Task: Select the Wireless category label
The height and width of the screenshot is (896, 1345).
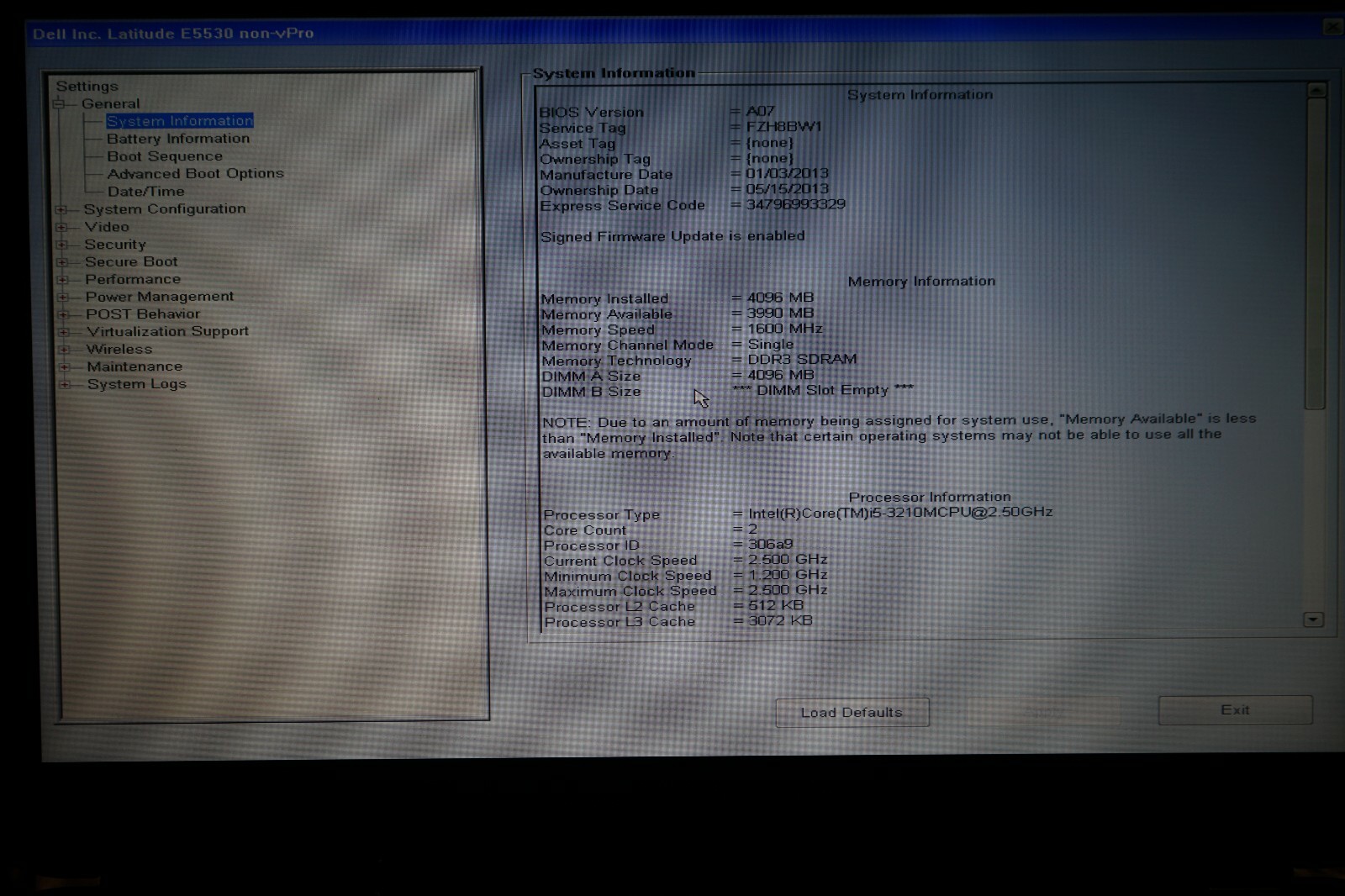Action: [x=119, y=350]
